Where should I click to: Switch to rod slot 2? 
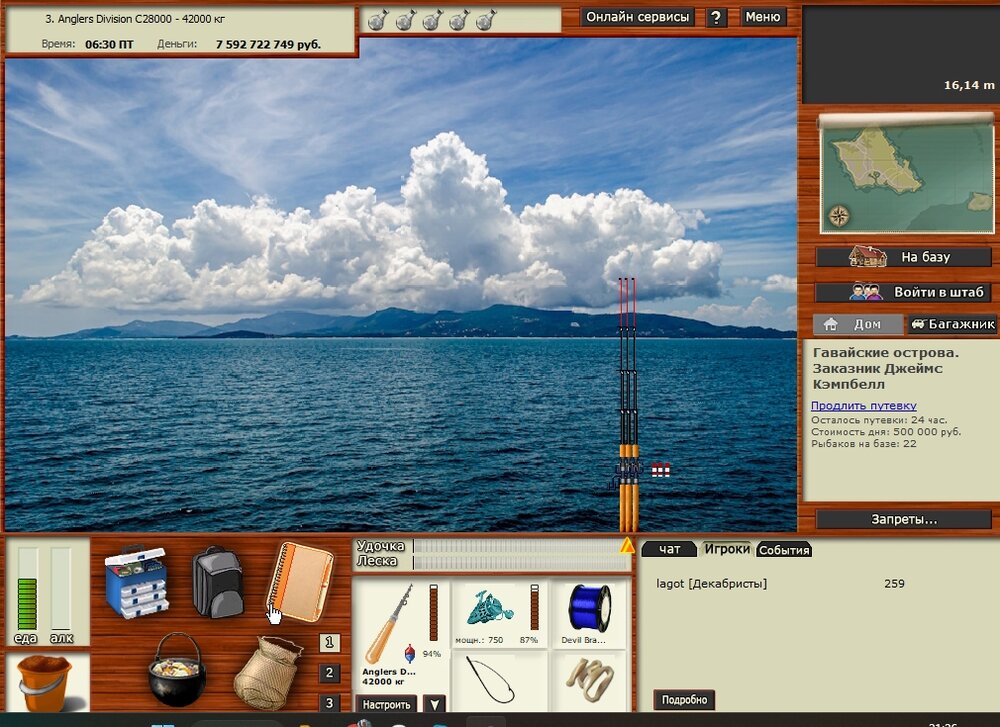tap(329, 672)
